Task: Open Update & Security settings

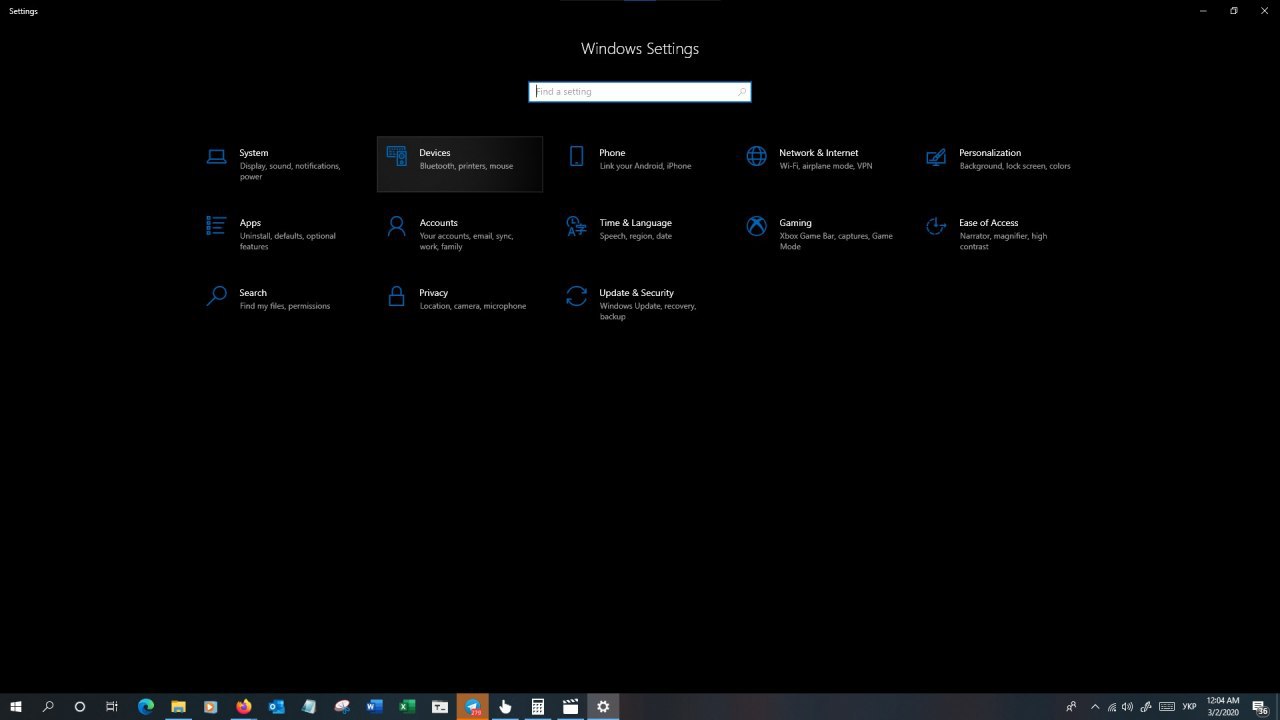Action: point(640,304)
